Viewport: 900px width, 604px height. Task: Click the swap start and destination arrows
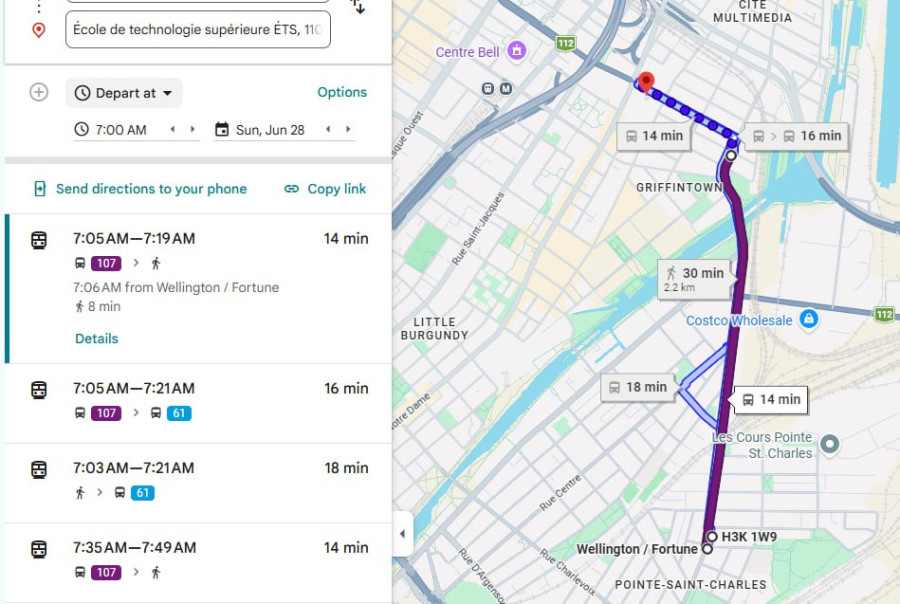tap(358, 7)
